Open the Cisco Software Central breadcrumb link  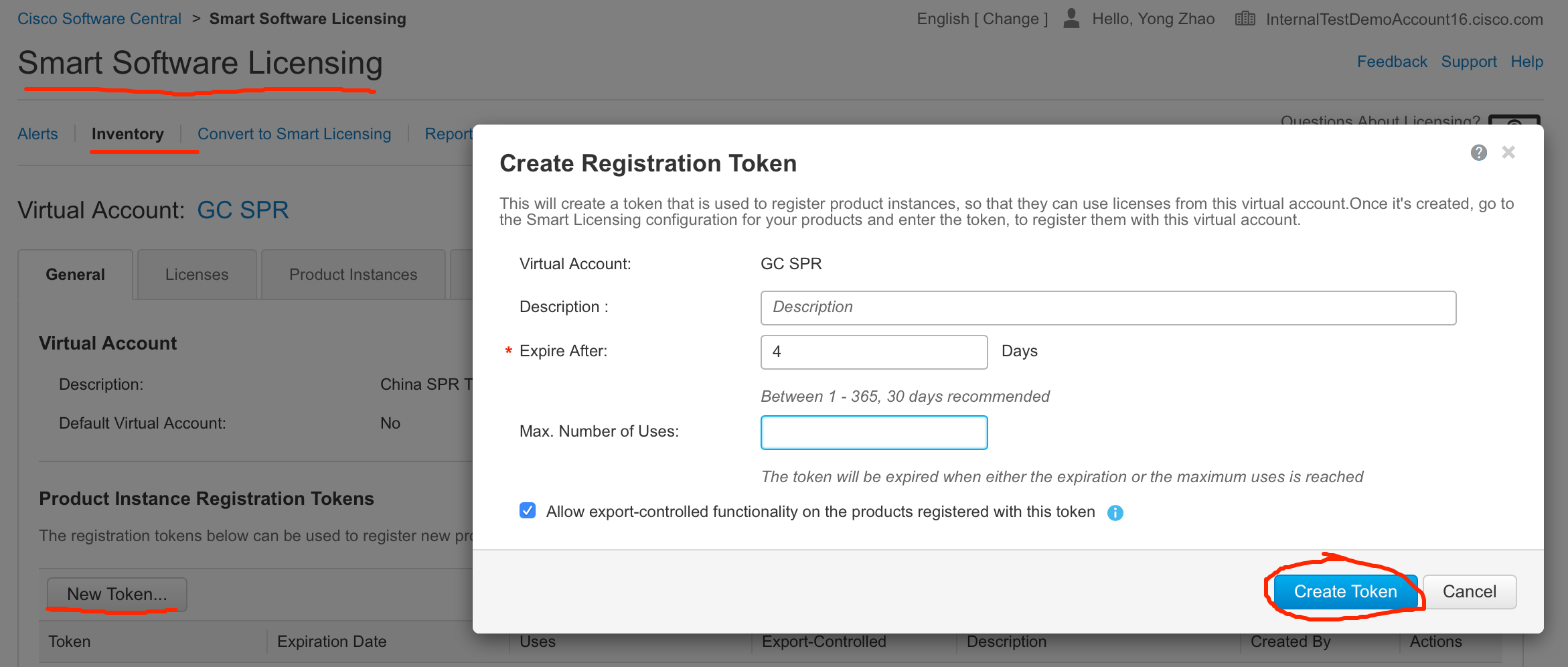point(99,19)
